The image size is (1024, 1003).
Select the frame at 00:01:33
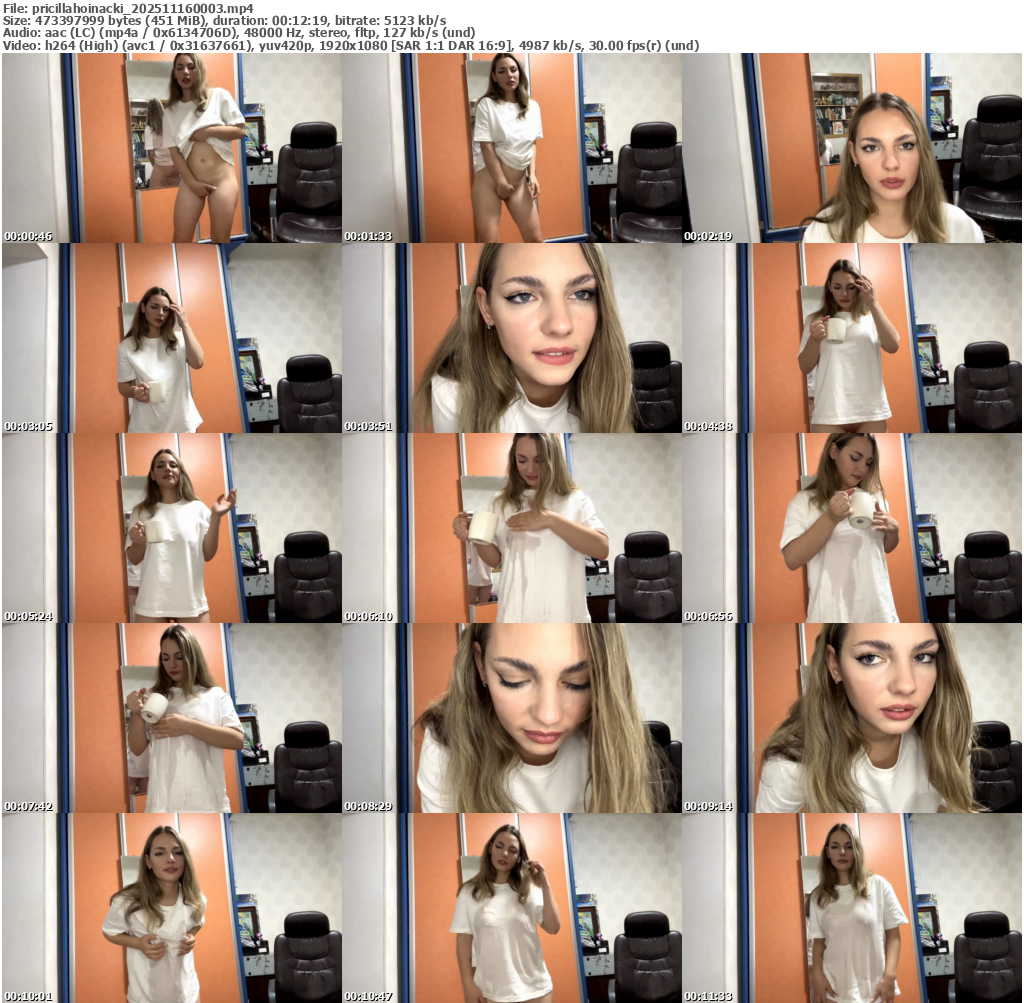(512, 148)
